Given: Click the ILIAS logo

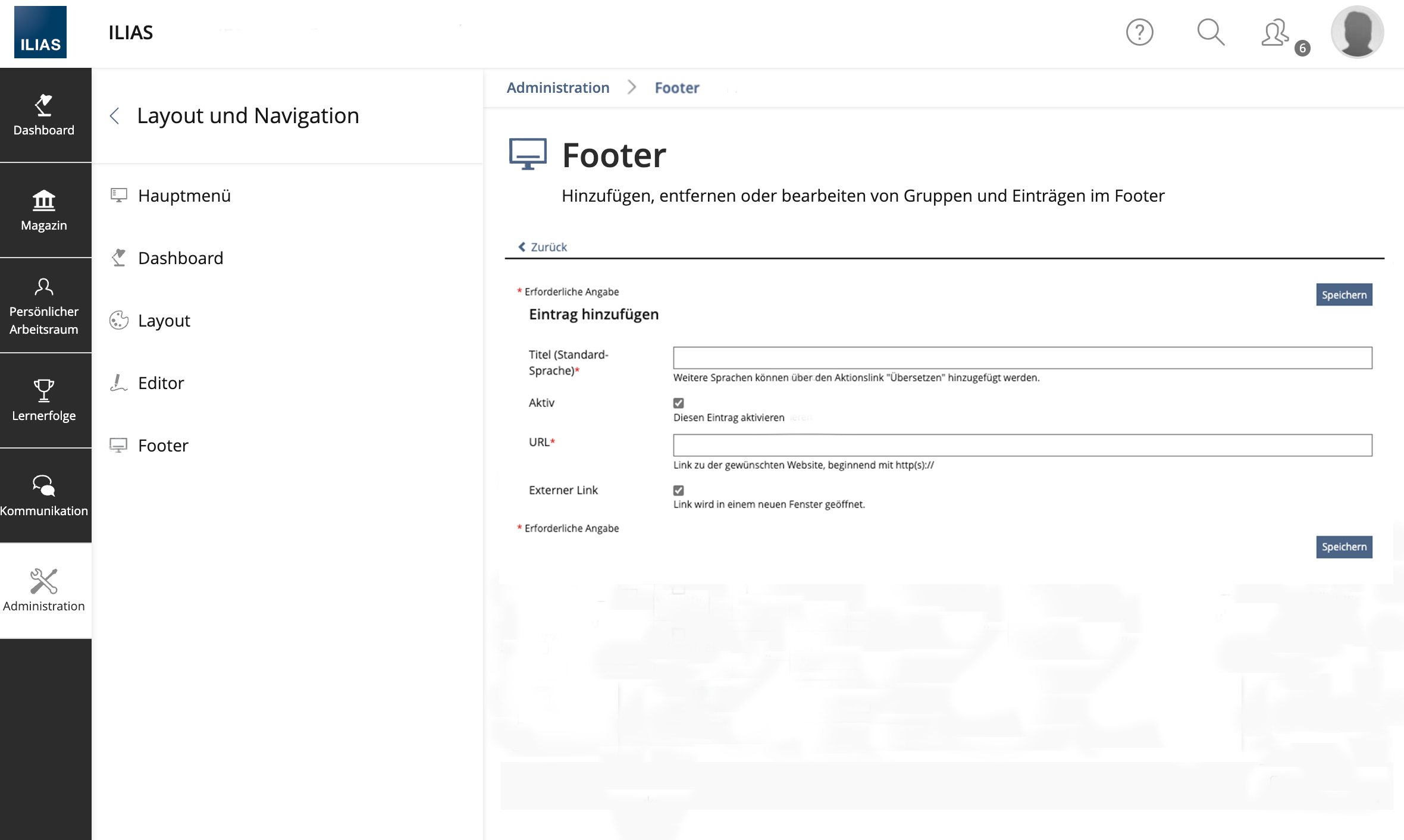Looking at the screenshot, I should pos(40,32).
